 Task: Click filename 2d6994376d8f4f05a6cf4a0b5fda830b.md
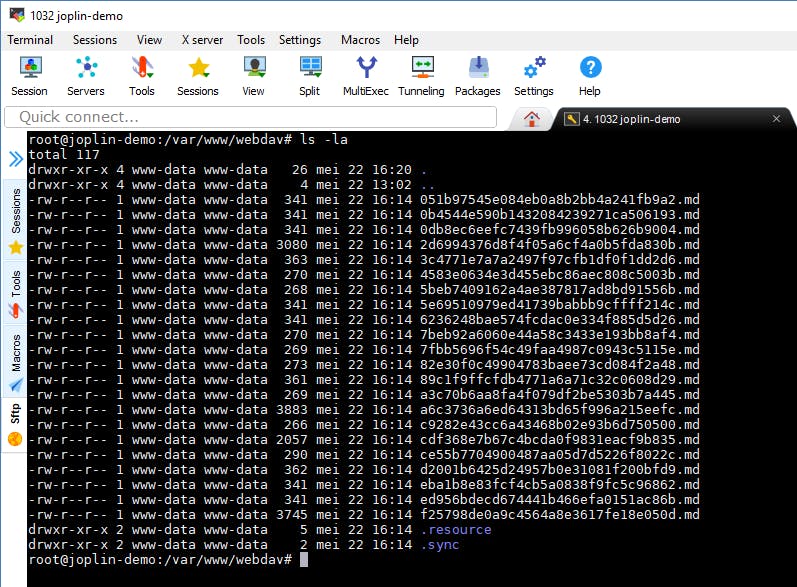click(560, 244)
